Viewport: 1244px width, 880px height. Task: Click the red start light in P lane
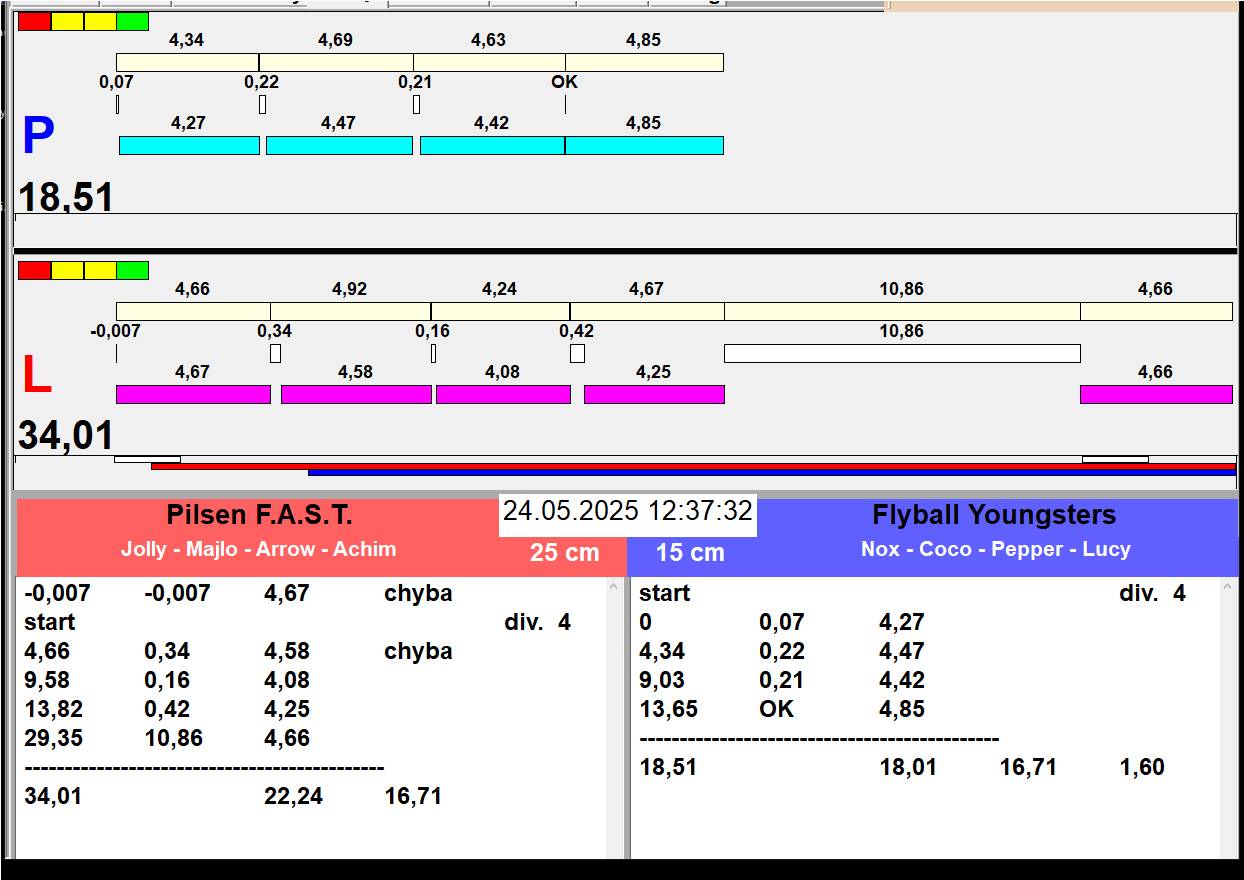click(34, 21)
